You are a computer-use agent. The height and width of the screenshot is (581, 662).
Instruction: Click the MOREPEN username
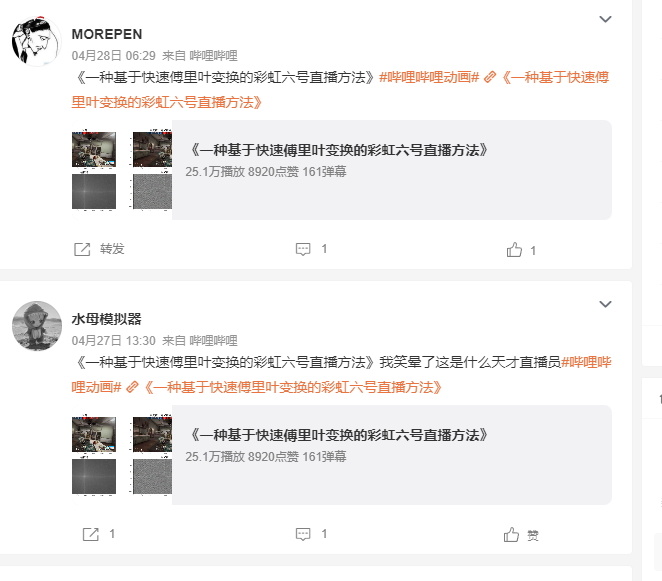click(107, 34)
